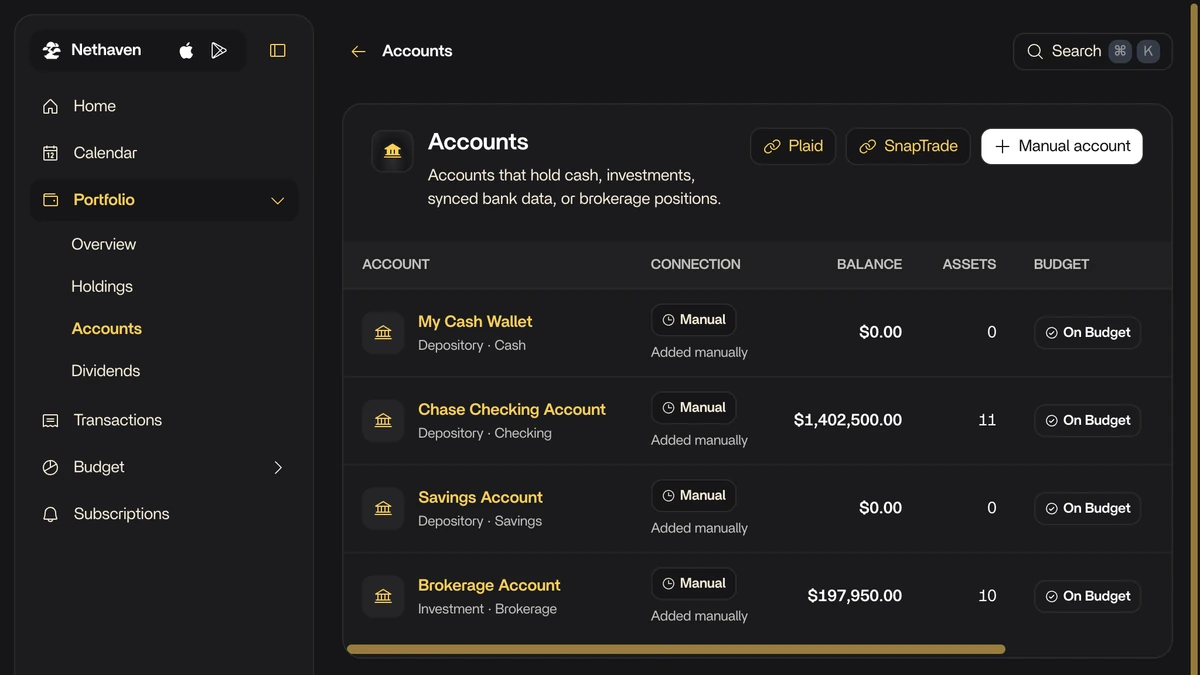Click the Search field
The width and height of the screenshot is (1200, 675).
point(1093,51)
